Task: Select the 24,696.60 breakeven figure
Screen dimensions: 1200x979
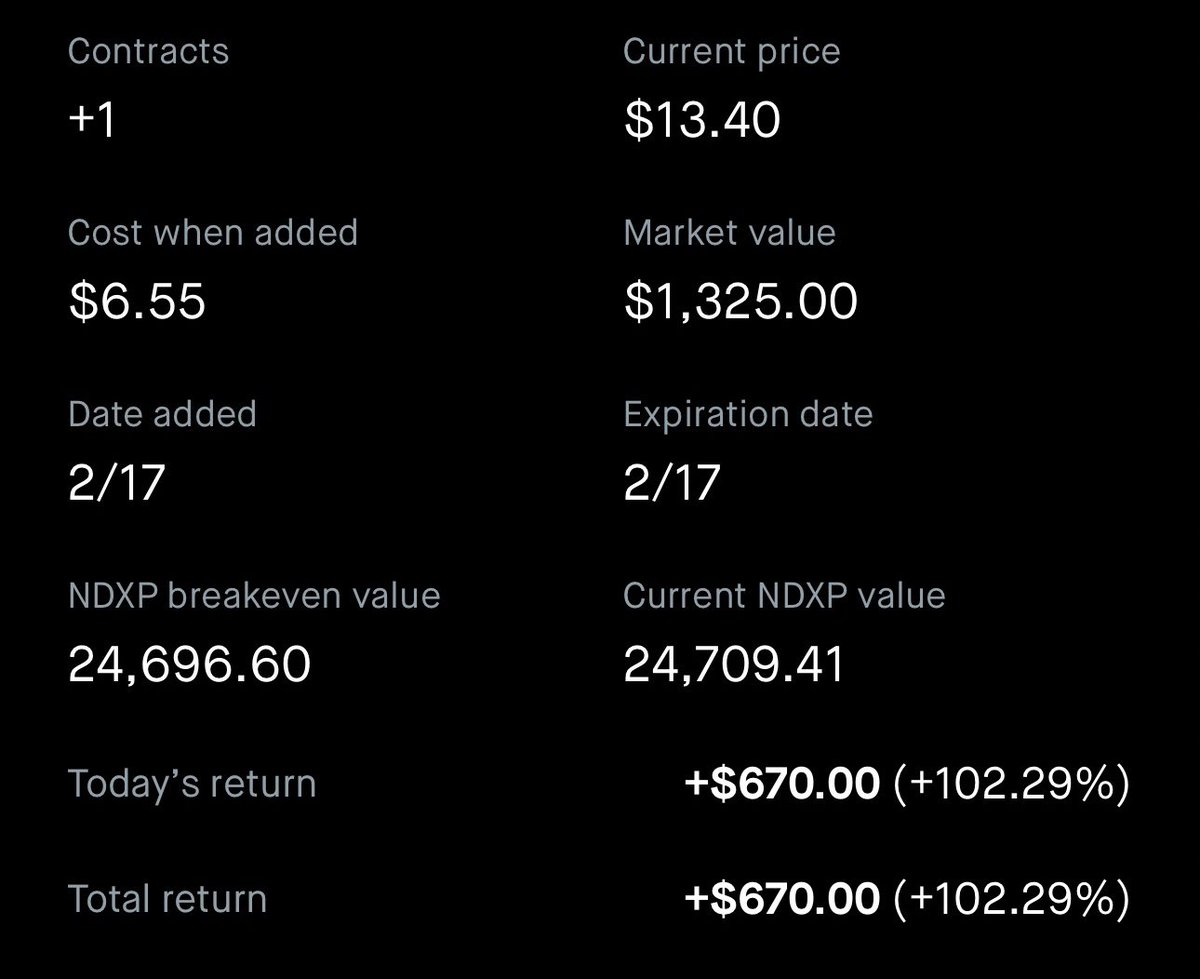Action: (189, 665)
